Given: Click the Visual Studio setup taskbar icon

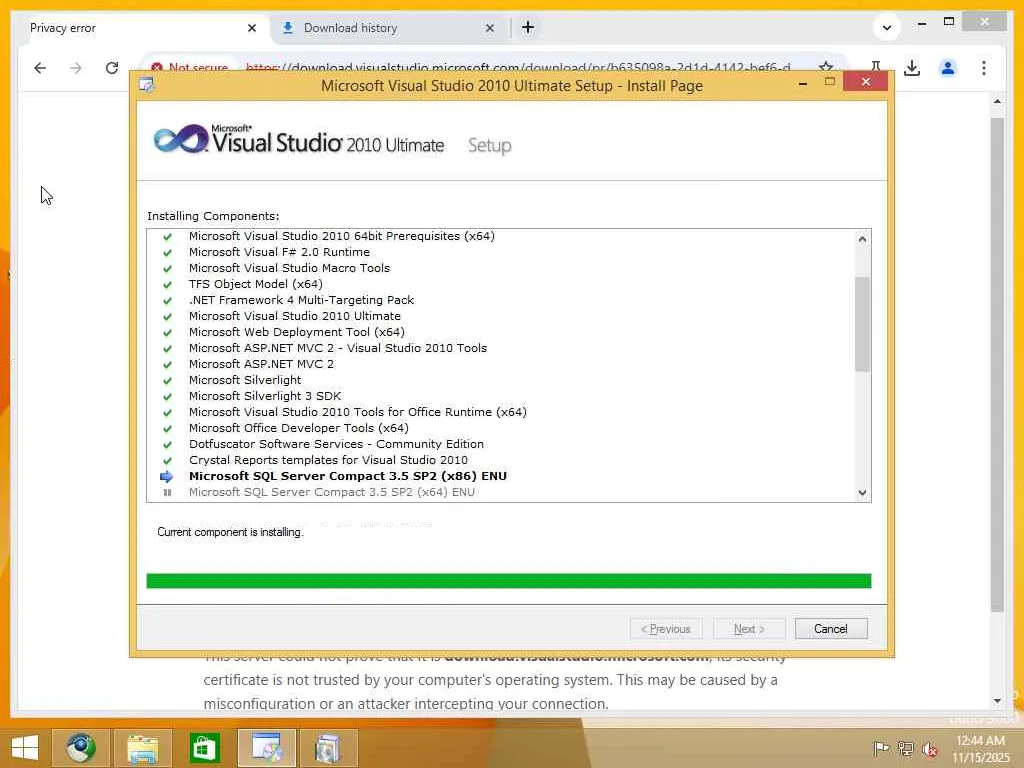Looking at the screenshot, I should pos(266,748).
